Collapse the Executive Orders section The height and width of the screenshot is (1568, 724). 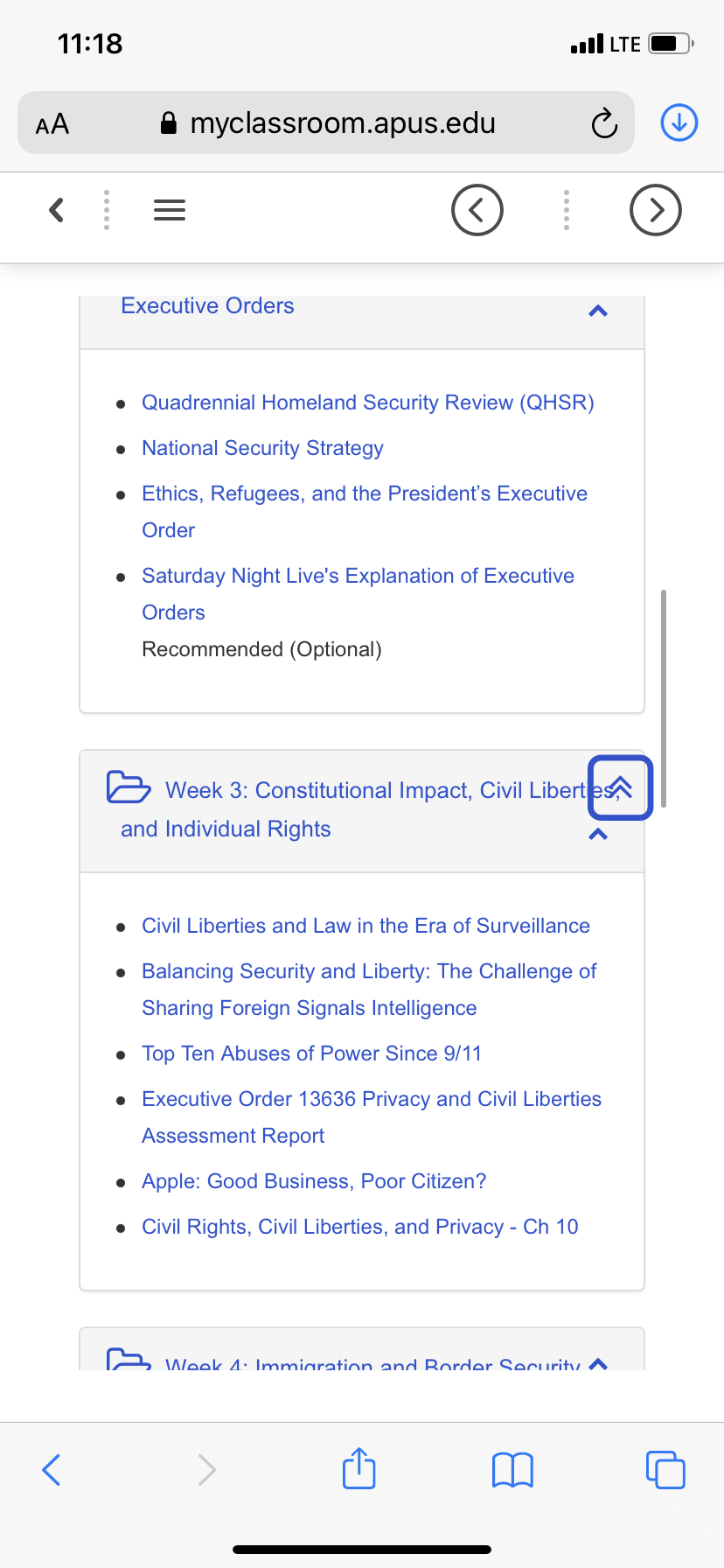pyautogui.click(x=598, y=311)
